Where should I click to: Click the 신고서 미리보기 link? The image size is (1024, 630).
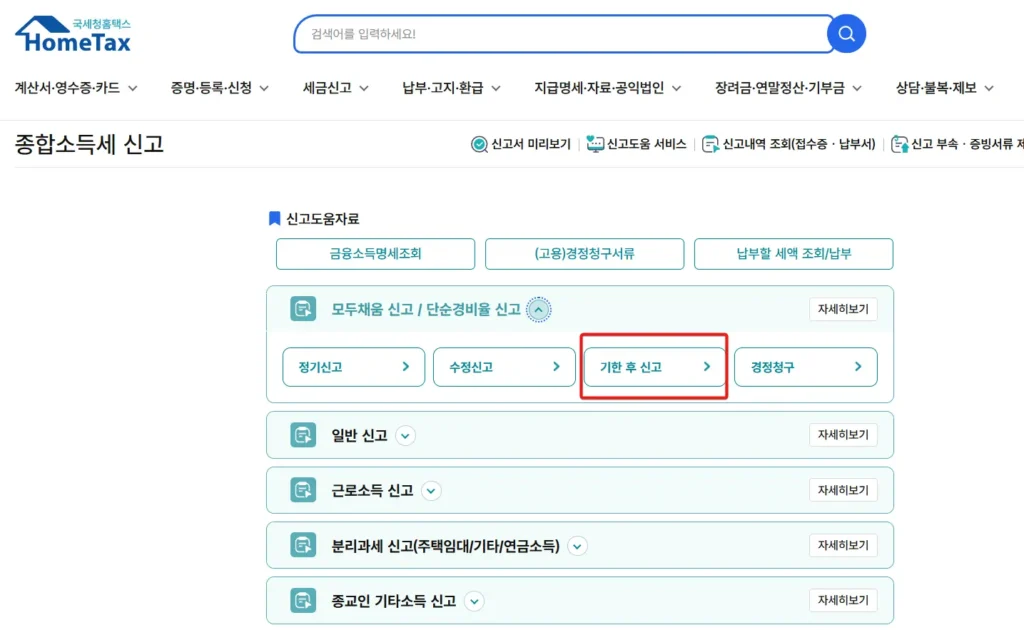[530, 144]
